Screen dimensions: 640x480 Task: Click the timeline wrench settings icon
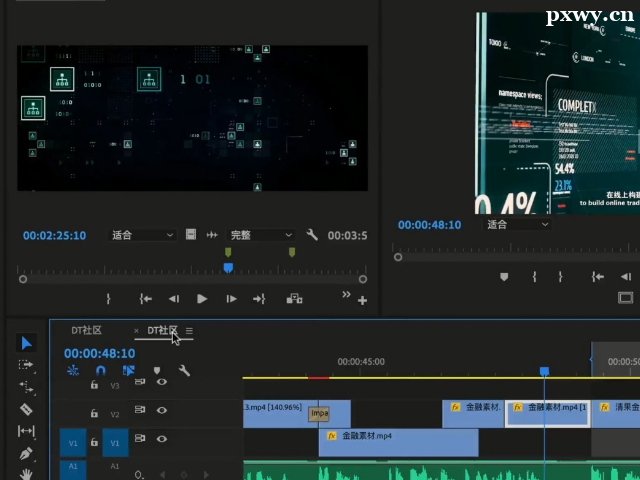tap(184, 370)
